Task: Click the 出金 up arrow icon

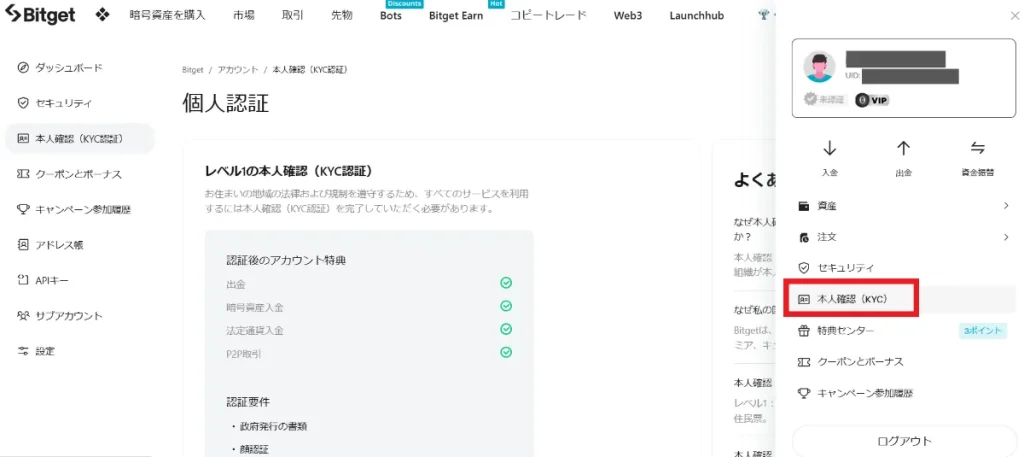Action: coord(903,148)
